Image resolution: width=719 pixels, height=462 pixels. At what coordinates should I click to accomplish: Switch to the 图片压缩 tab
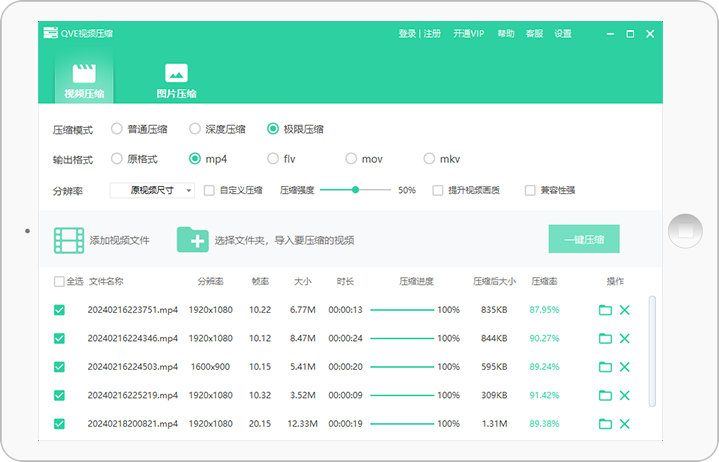pos(176,80)
